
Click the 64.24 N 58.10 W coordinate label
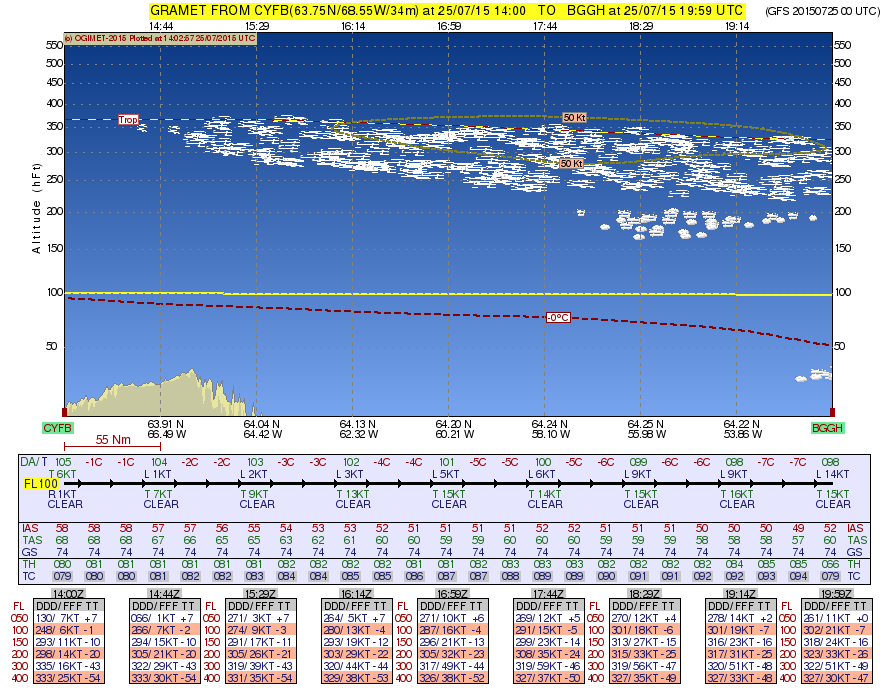click(545, 429)
